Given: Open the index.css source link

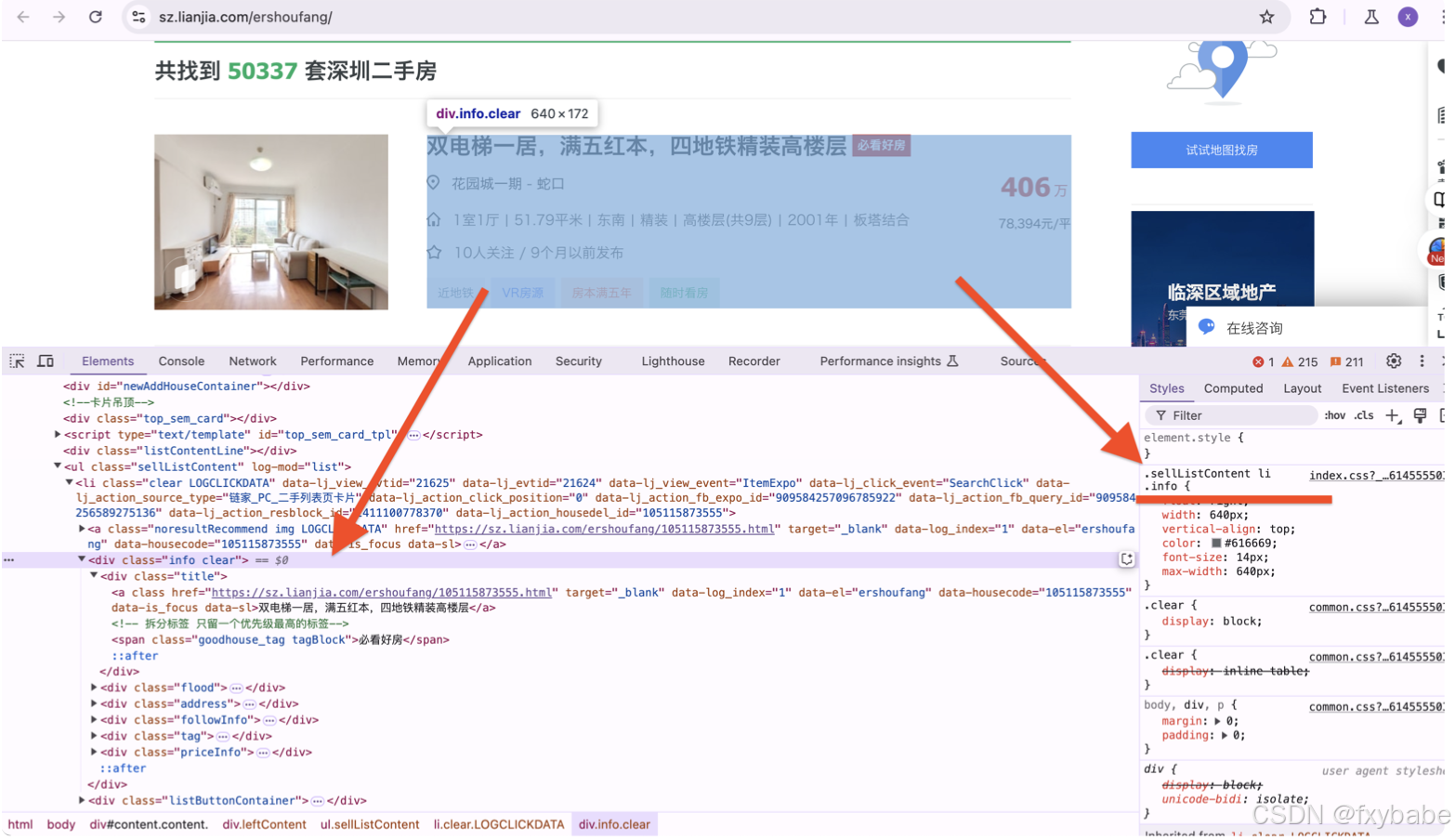Looking at the screenshot, I should (x=1376, y=476).
